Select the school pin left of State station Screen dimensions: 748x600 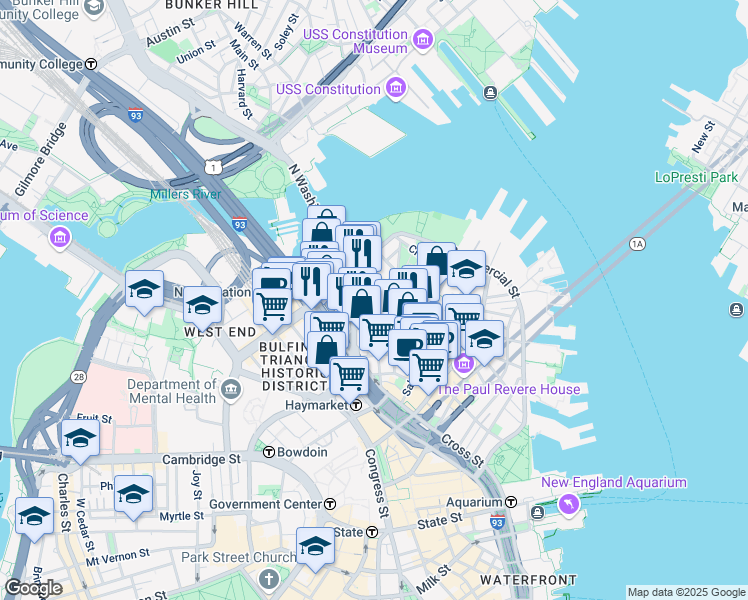point(315,550)
